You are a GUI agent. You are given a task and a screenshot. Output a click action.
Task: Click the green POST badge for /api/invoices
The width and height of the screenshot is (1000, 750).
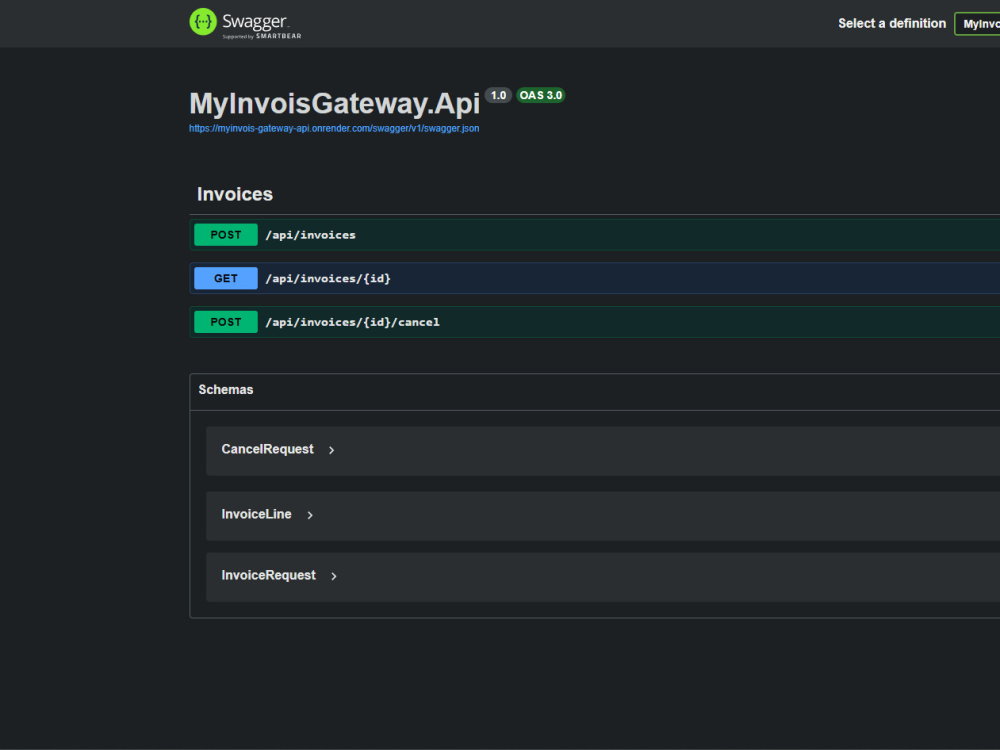pyautogui.click(x=226, y=235)
